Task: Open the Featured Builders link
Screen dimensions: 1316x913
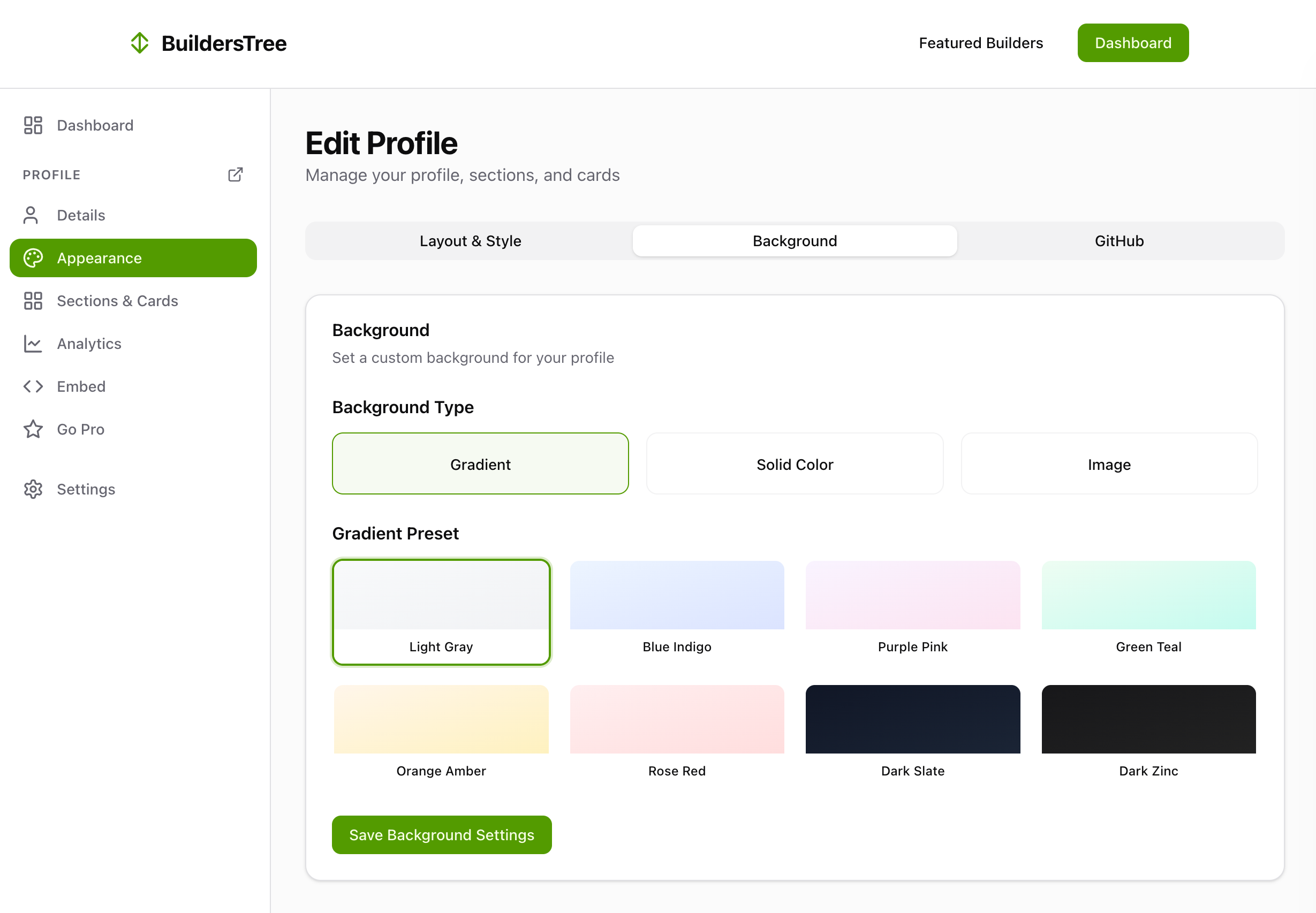Action: pos(980,43)
